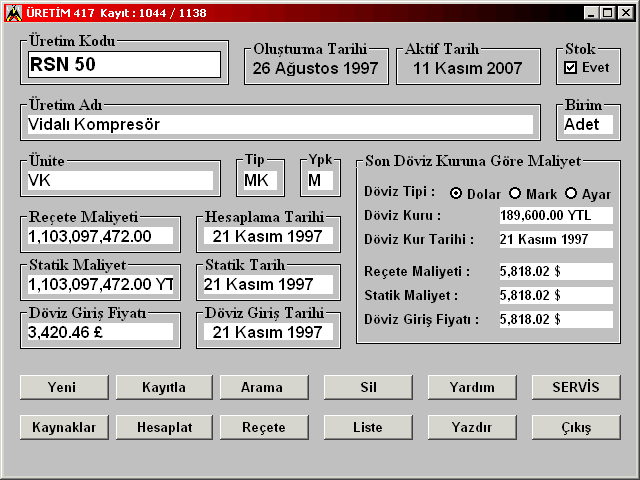
Task: Click the Üretim Kodu input field
Action: [123, 65]
